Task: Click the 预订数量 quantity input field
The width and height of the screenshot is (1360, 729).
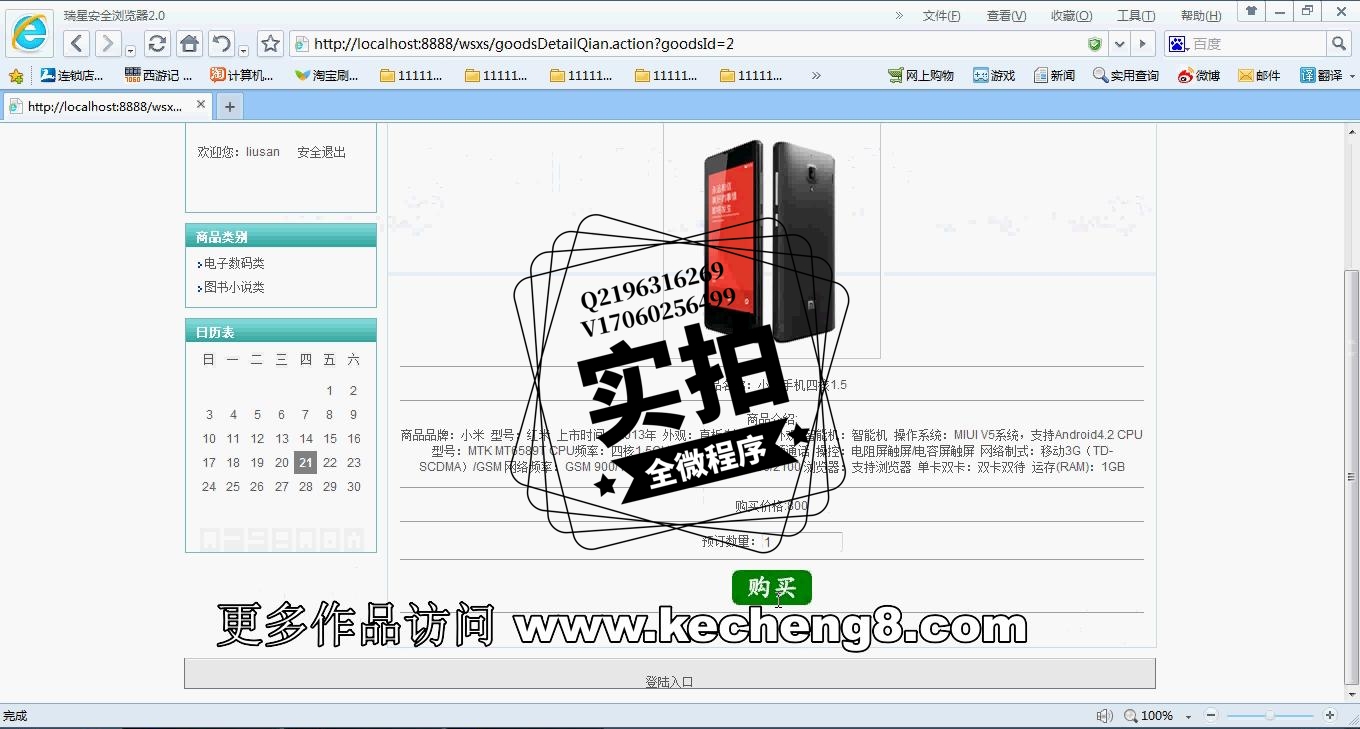Action: click(x=800, y=542)
